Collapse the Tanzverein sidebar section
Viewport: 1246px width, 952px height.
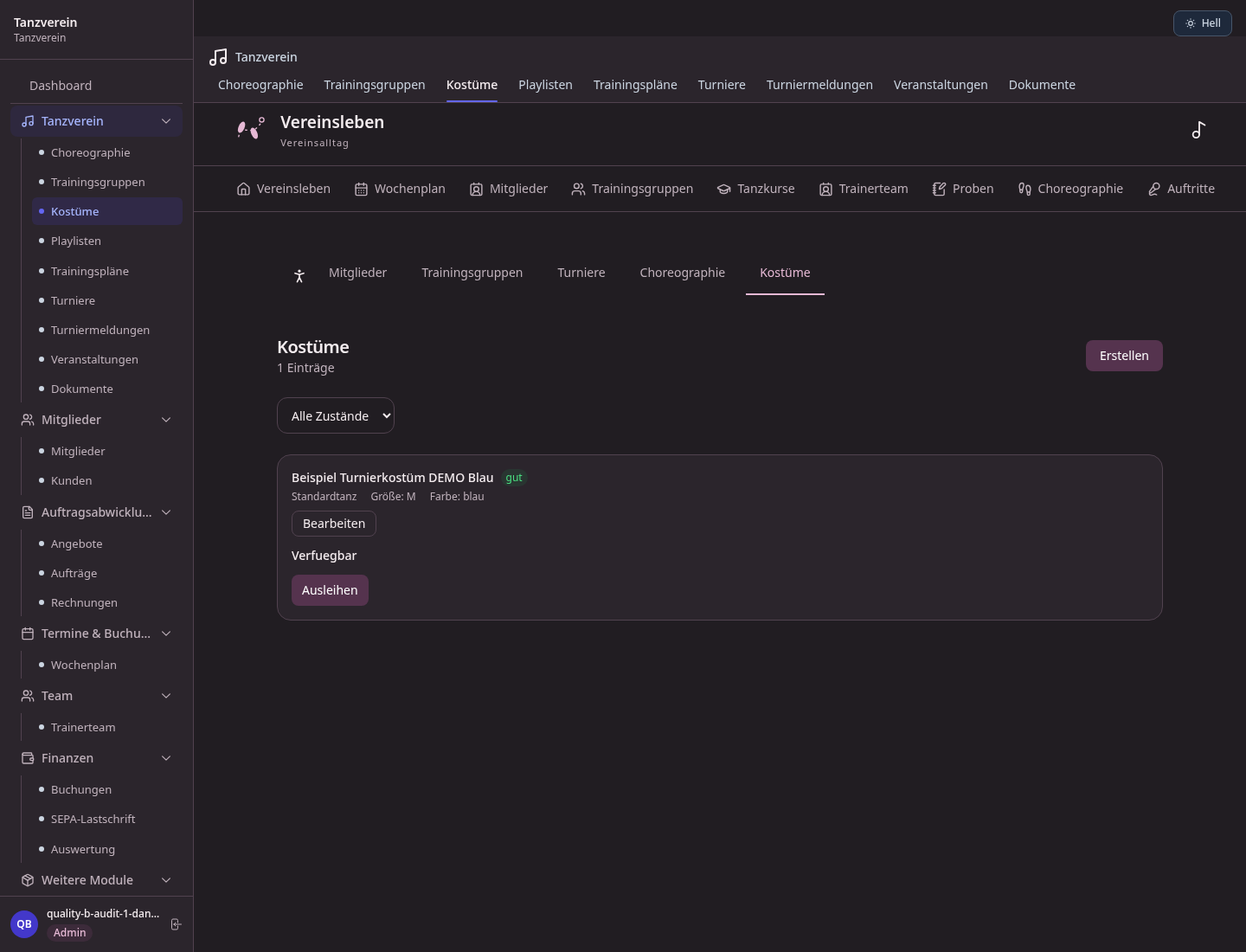pyautogui.click(x=166, y=121)
